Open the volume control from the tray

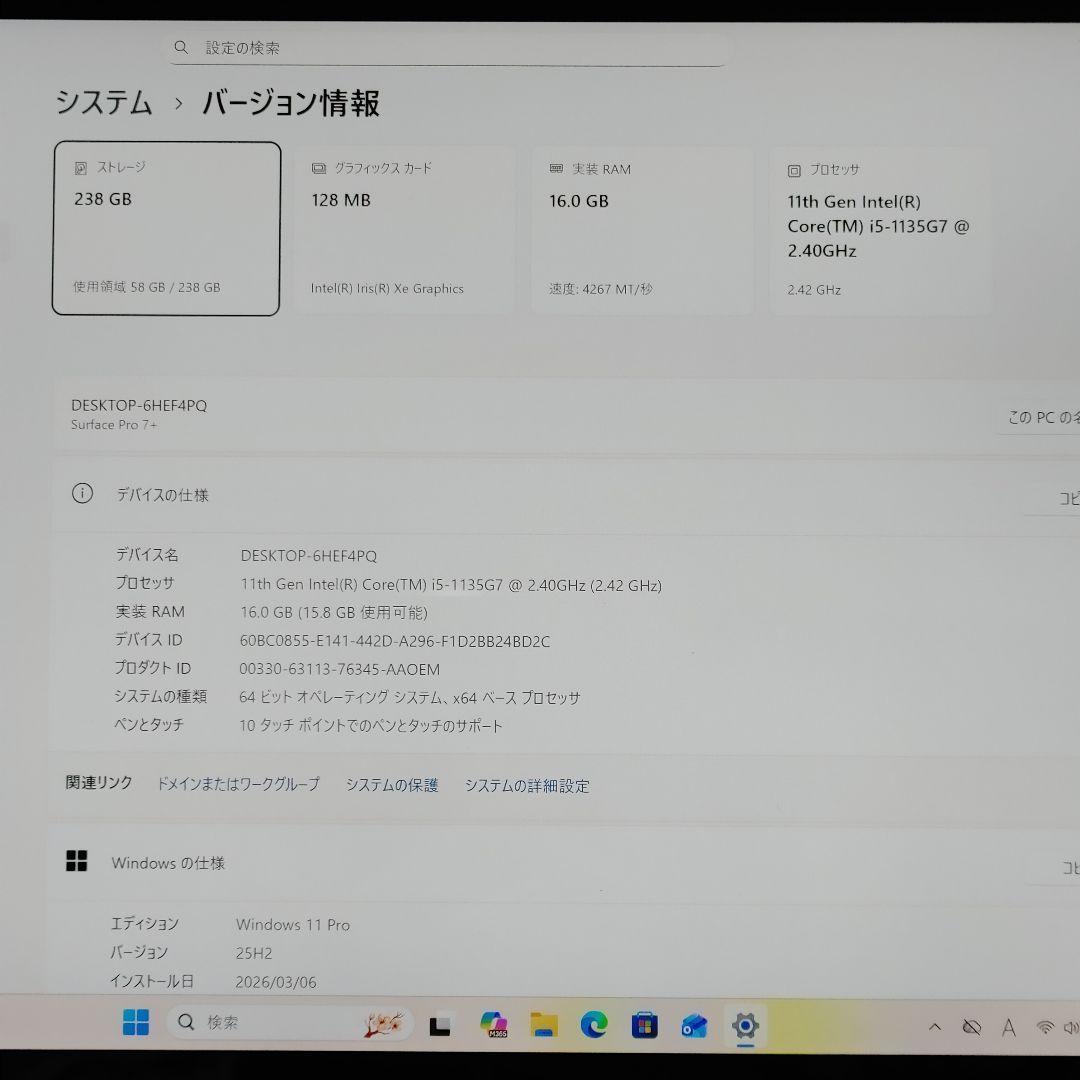[1072, 1026]
